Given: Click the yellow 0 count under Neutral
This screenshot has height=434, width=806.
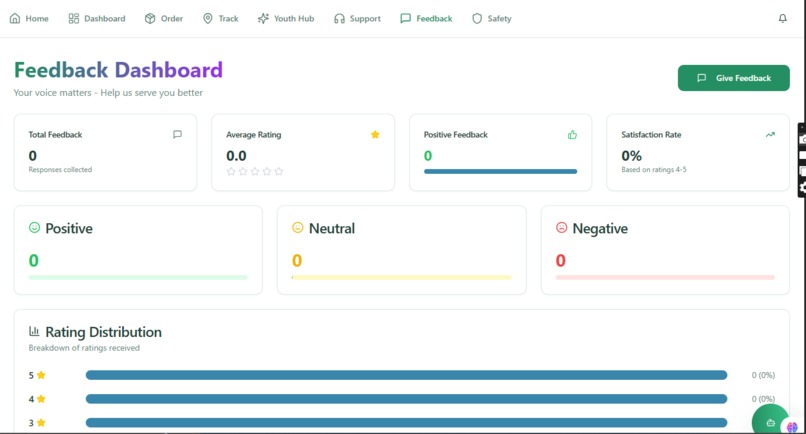Looking at the screenshot, I should (x=297, y=260).
